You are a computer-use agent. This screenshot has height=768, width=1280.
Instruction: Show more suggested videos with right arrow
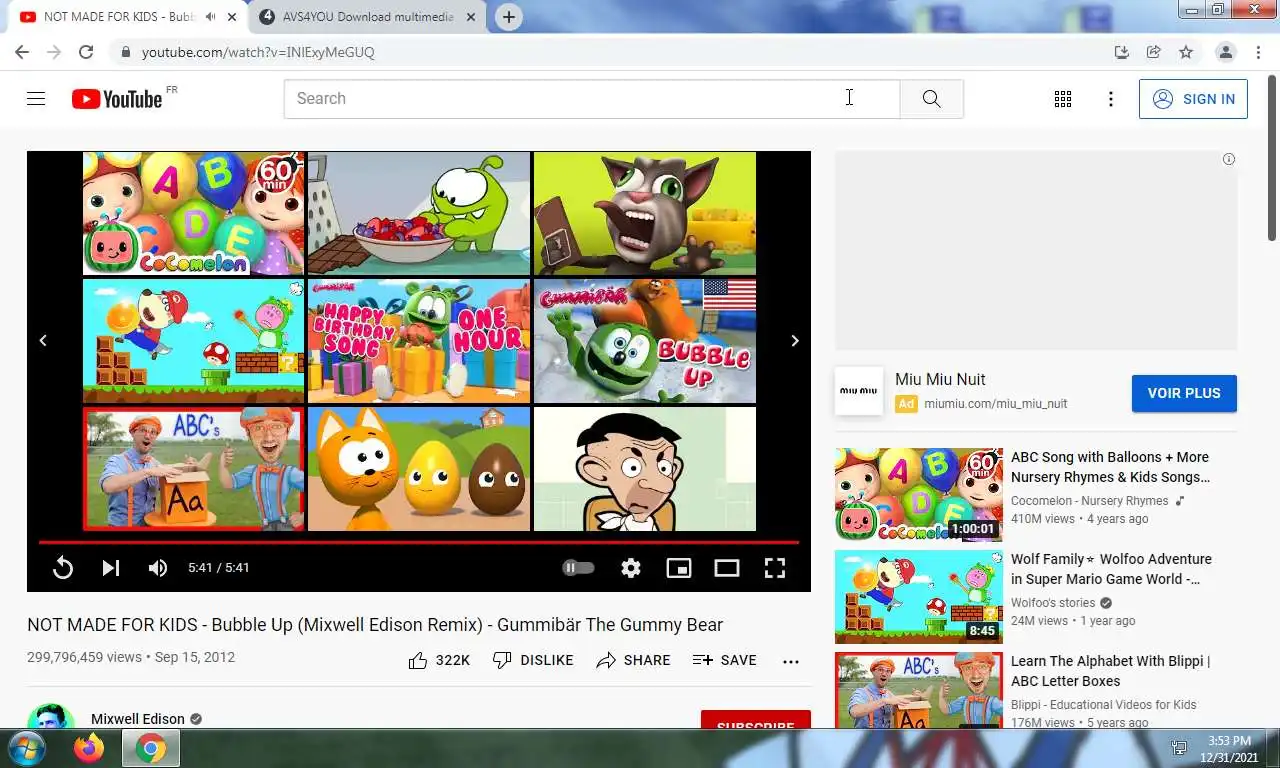point(795,341)
